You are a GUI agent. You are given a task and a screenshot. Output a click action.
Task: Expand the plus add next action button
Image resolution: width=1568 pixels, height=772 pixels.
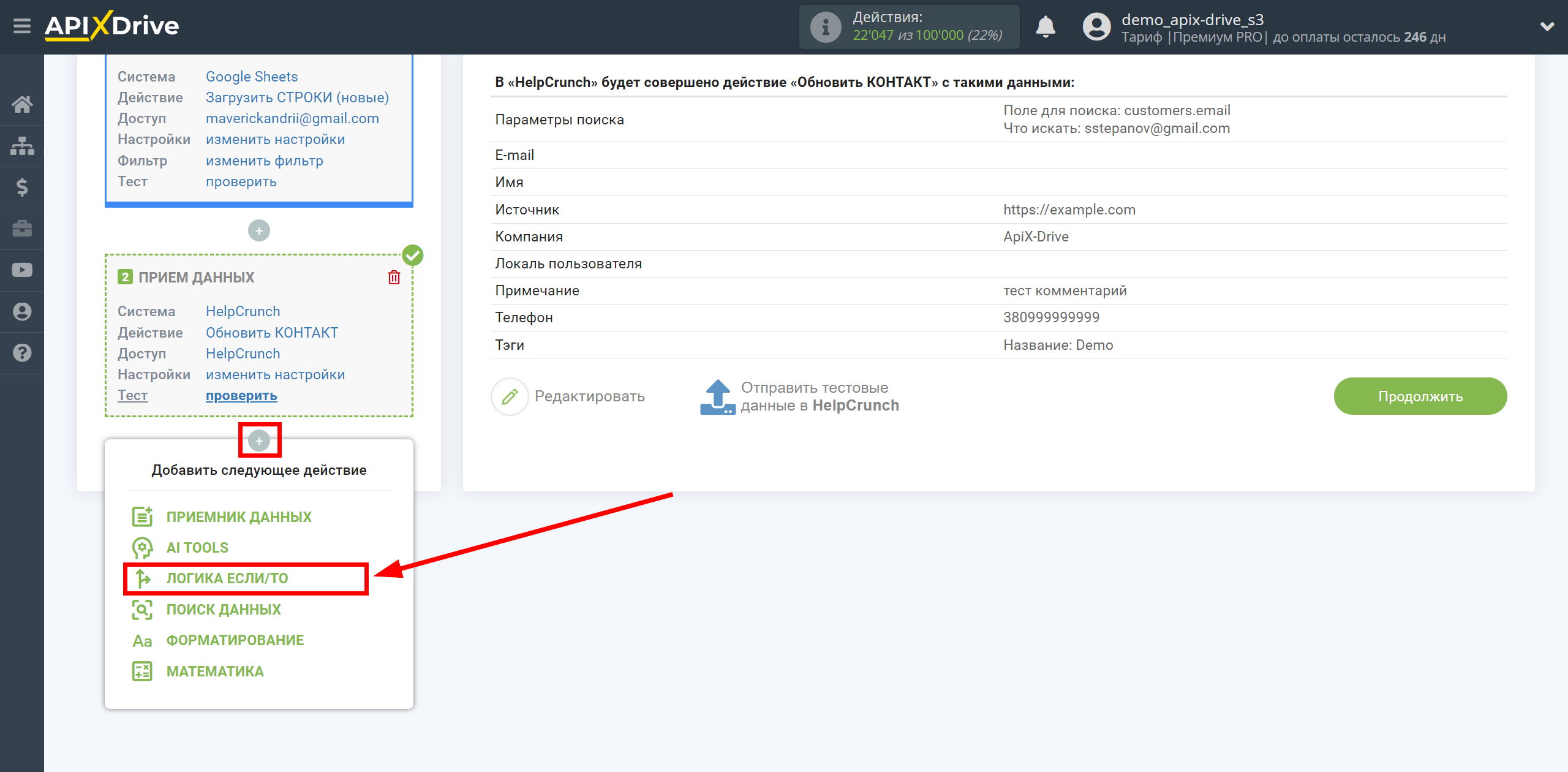tap(260, 441)
